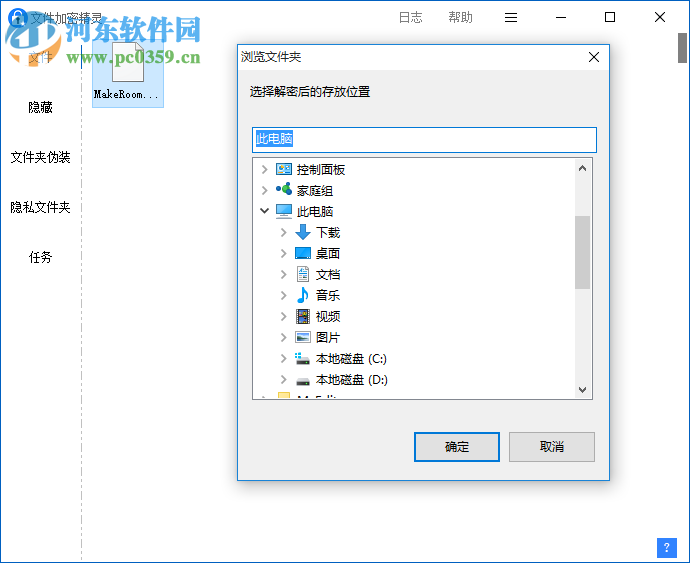Click the main window vertical scrollbar thumb
Image resolution: width=690 pixels, height=563 pixels.
[683, 48]
